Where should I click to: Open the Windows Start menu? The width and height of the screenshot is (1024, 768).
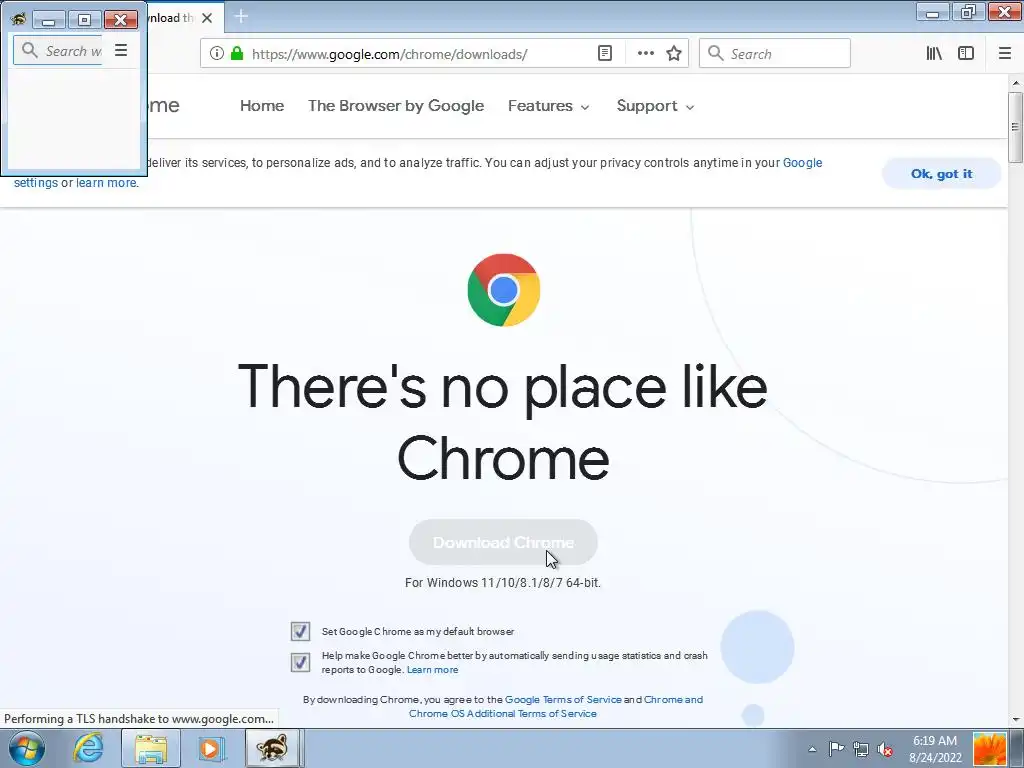click(26, 748)
